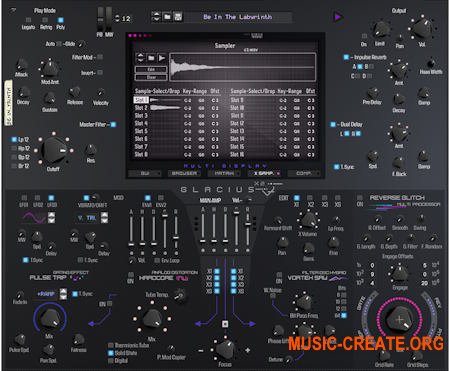This screenshot has height=371, width=450.
Task: Enable Legato play mode
Action: [28, 20]
